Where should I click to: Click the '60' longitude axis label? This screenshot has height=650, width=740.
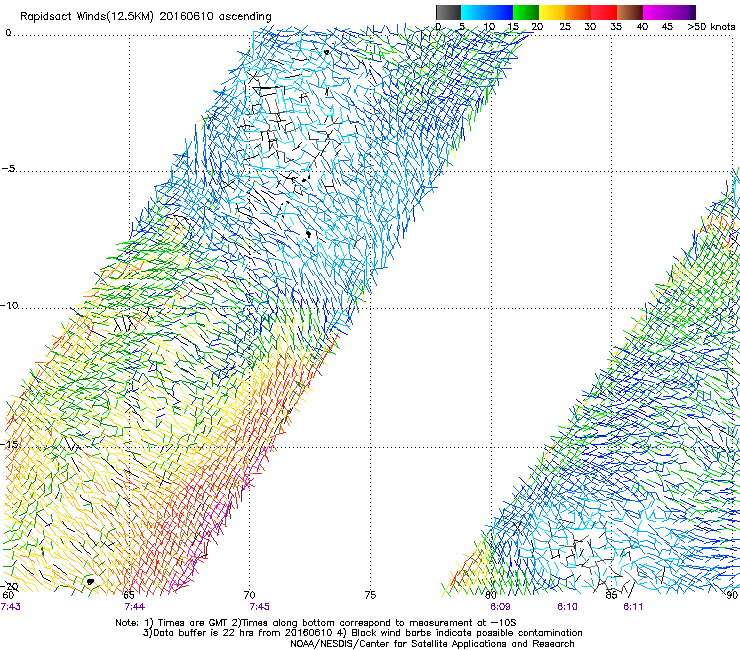tap(8, 595)
